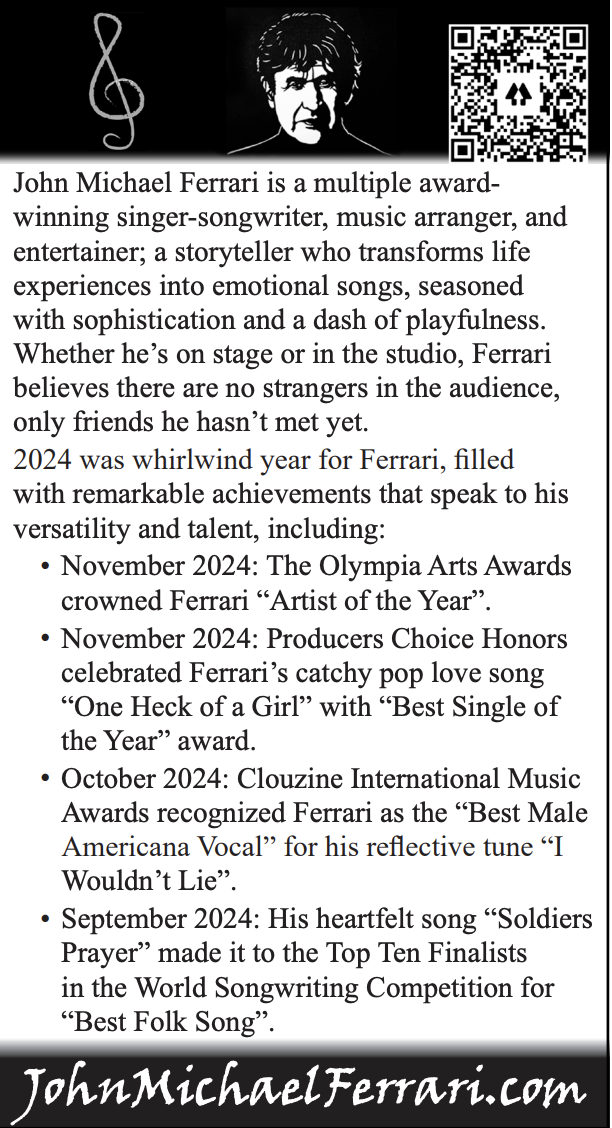The image size is (612, 1128).
Task: Click the arrows logo inside the QR code
Action: click(518, 94)
